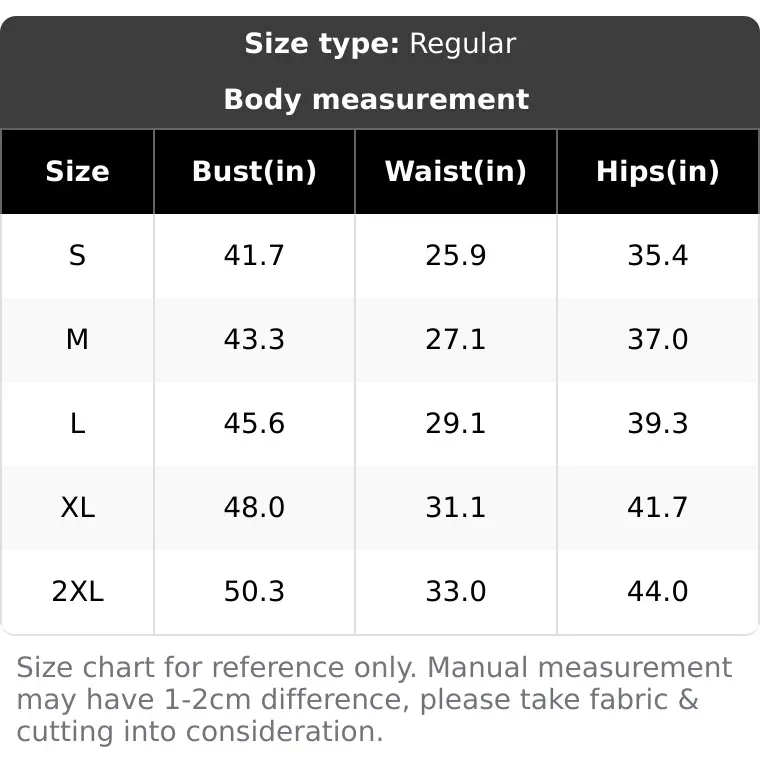760x764 pixels.
Task: Select the 2XL size row label
Action: point(77,592)
